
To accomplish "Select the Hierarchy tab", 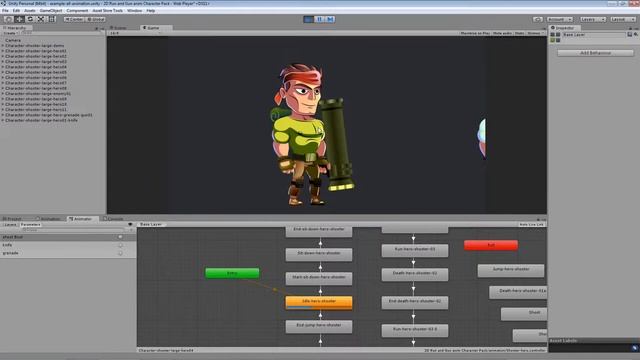I will click(x=16, y=28).
